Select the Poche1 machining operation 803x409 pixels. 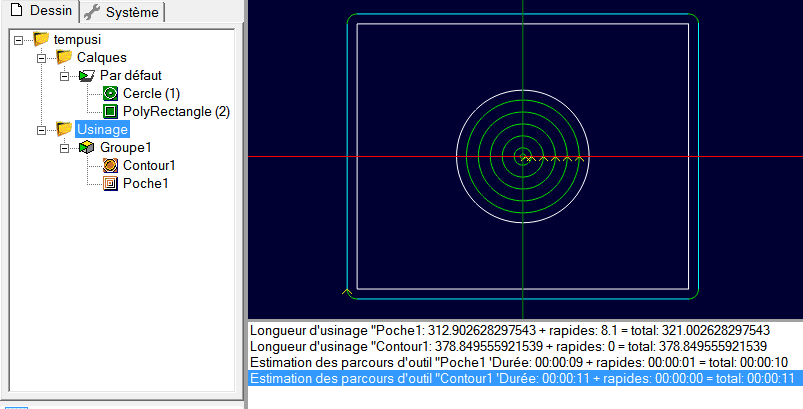146,183
